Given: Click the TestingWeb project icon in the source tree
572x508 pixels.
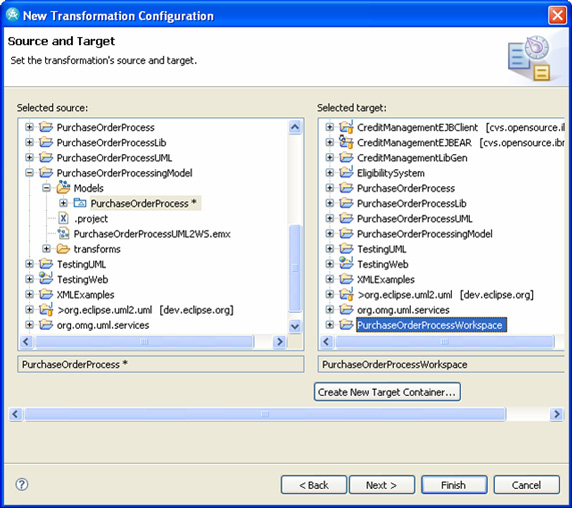Looking at the screenshot, I should (46, 279).
